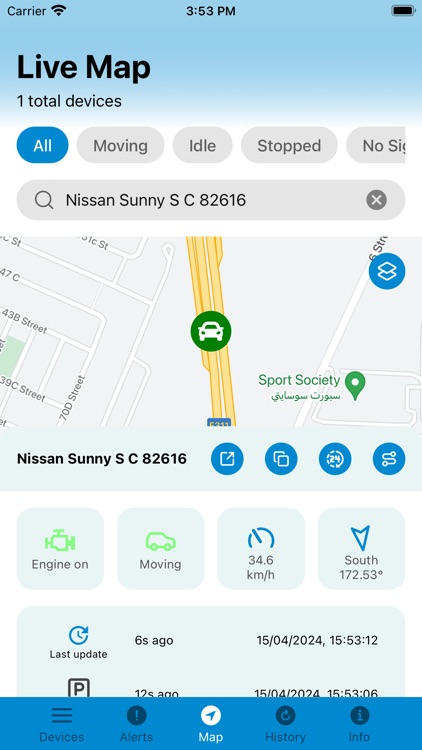The width and height of the screenshot is (422, 750).
Task: Tap the South heading direction card
Action: point(362,549)
